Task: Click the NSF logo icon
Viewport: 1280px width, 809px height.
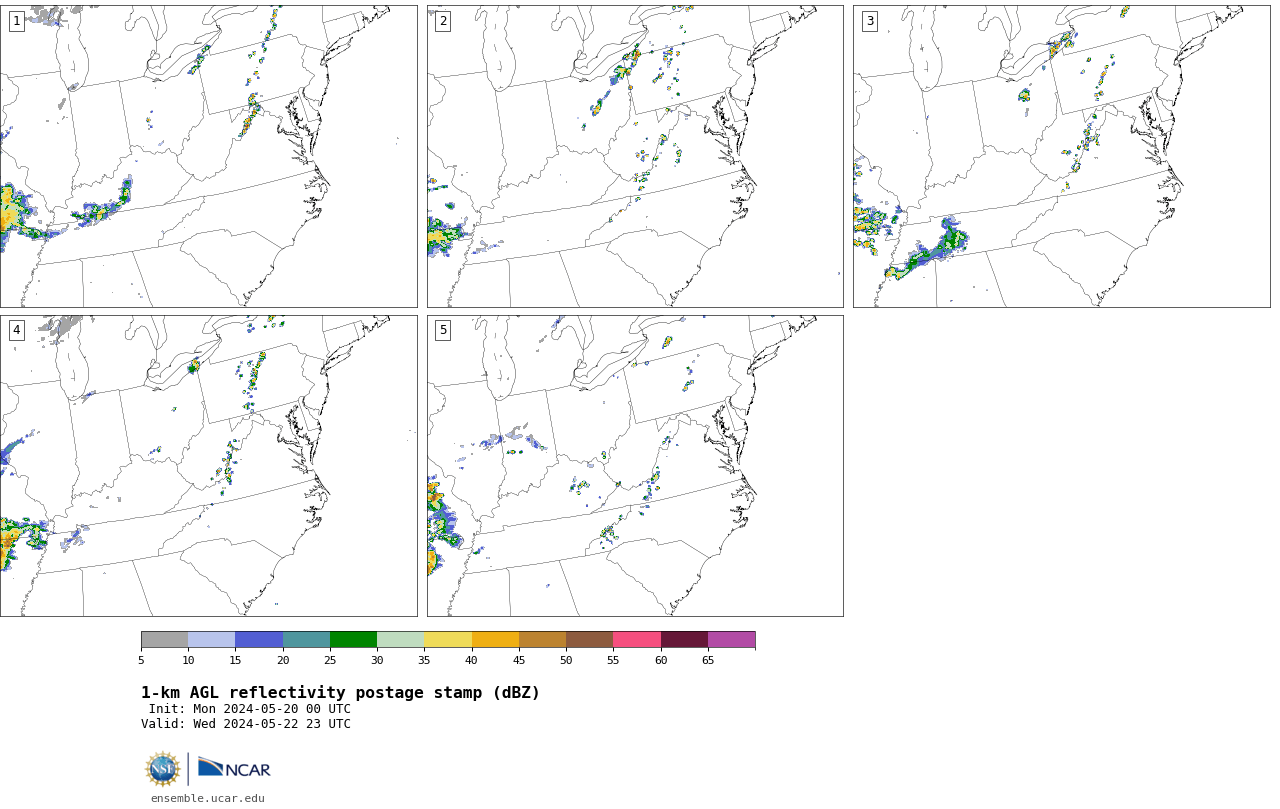Action: pyautogui.click(x=163, y=769)
